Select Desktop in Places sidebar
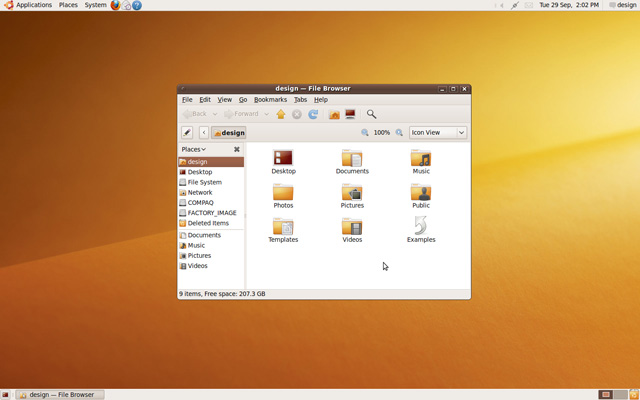This screenshot has width=640, height=400. coord(211,172)
